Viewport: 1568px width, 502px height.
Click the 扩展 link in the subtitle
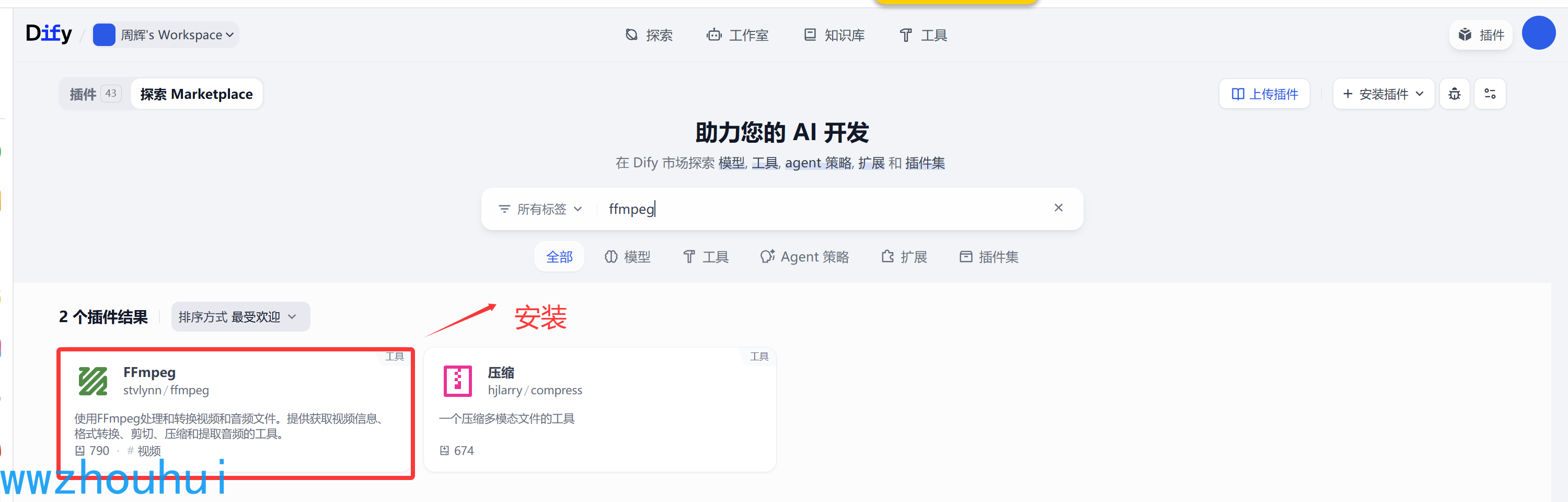pos(871,163)
